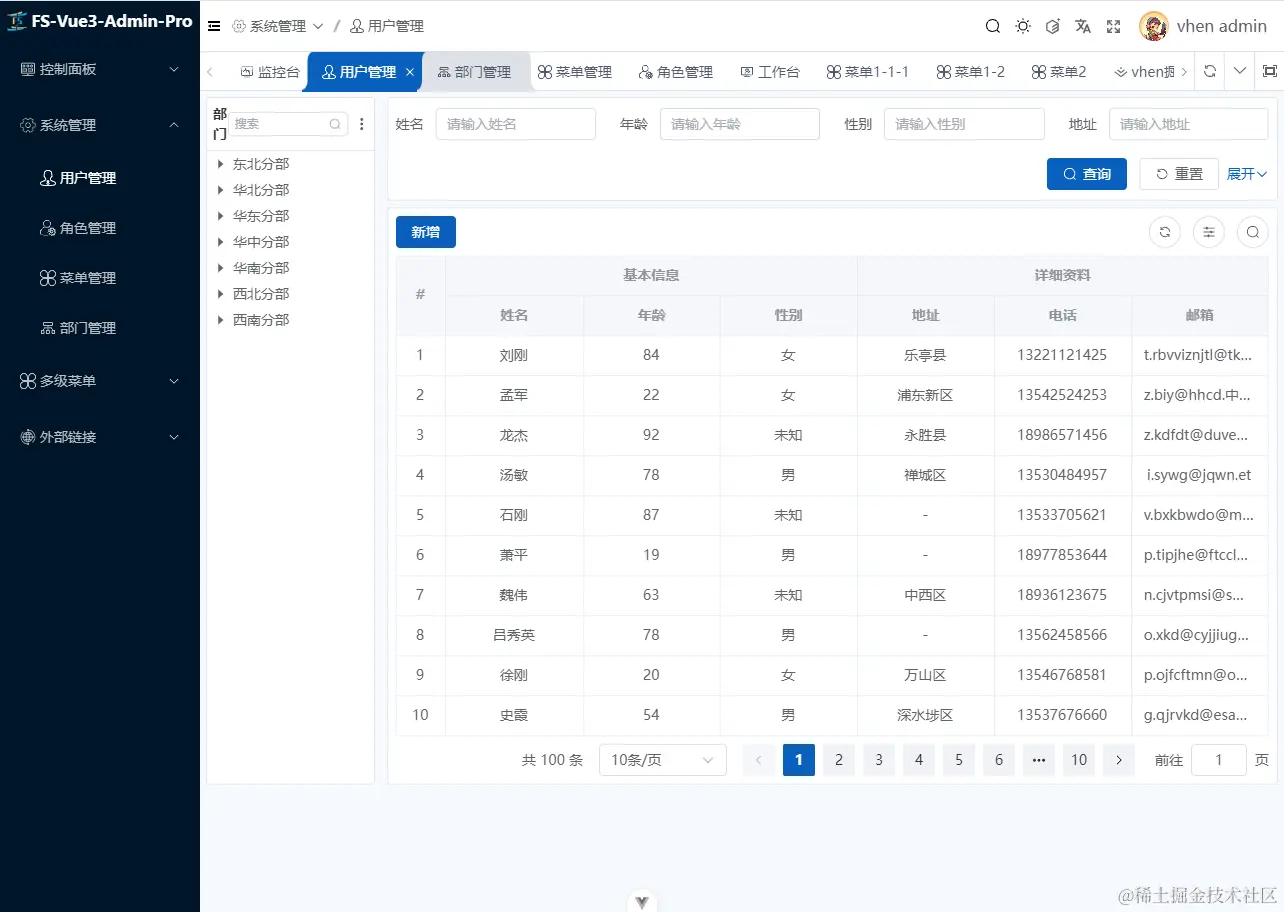The height and width of the screenshot is (912, 1284).
Task: Click the hexagon icon beside the theme toggle
Action: [1052, 26]
